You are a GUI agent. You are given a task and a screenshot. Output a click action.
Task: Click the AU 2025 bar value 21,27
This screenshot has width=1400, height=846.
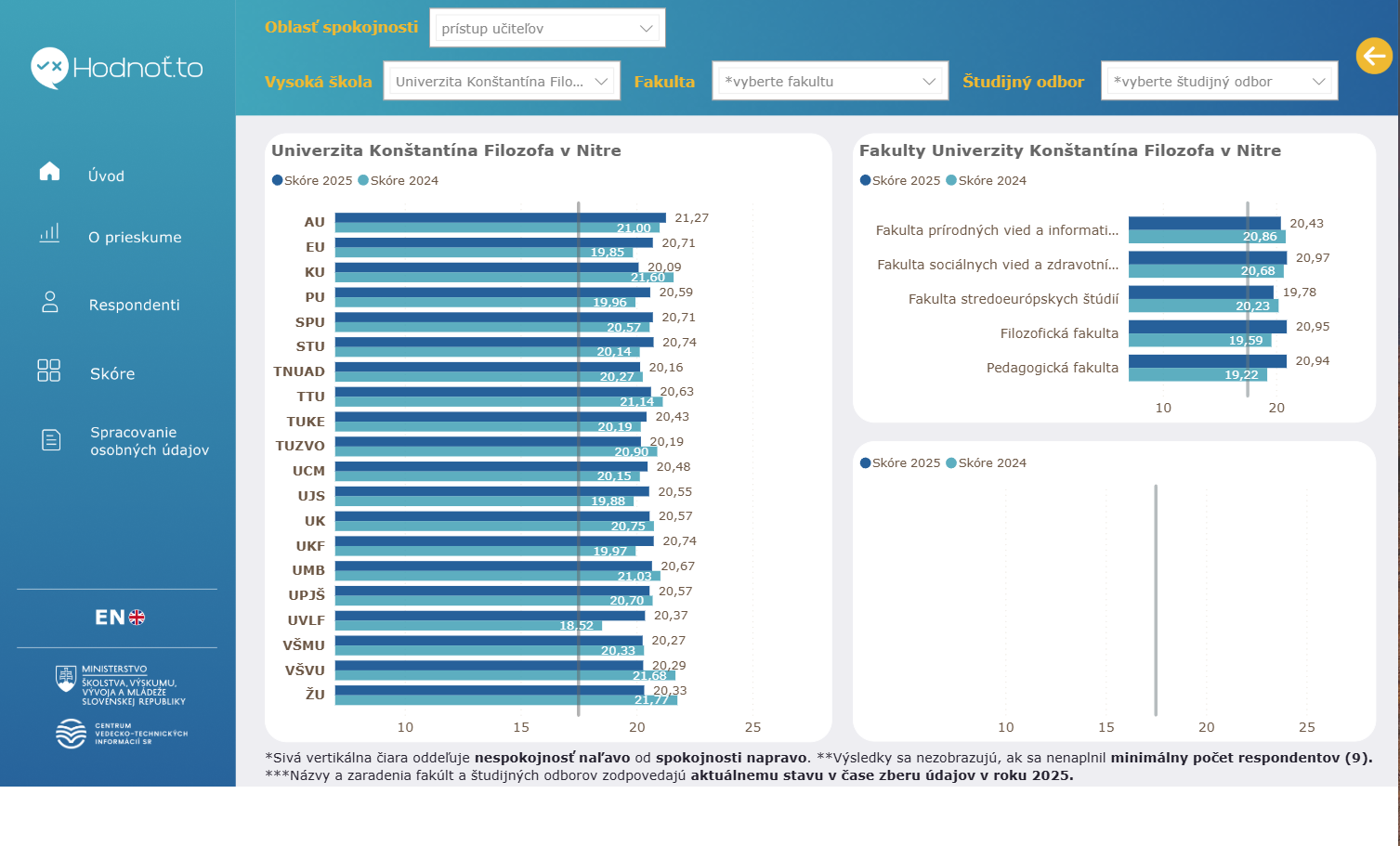[691, 218]
